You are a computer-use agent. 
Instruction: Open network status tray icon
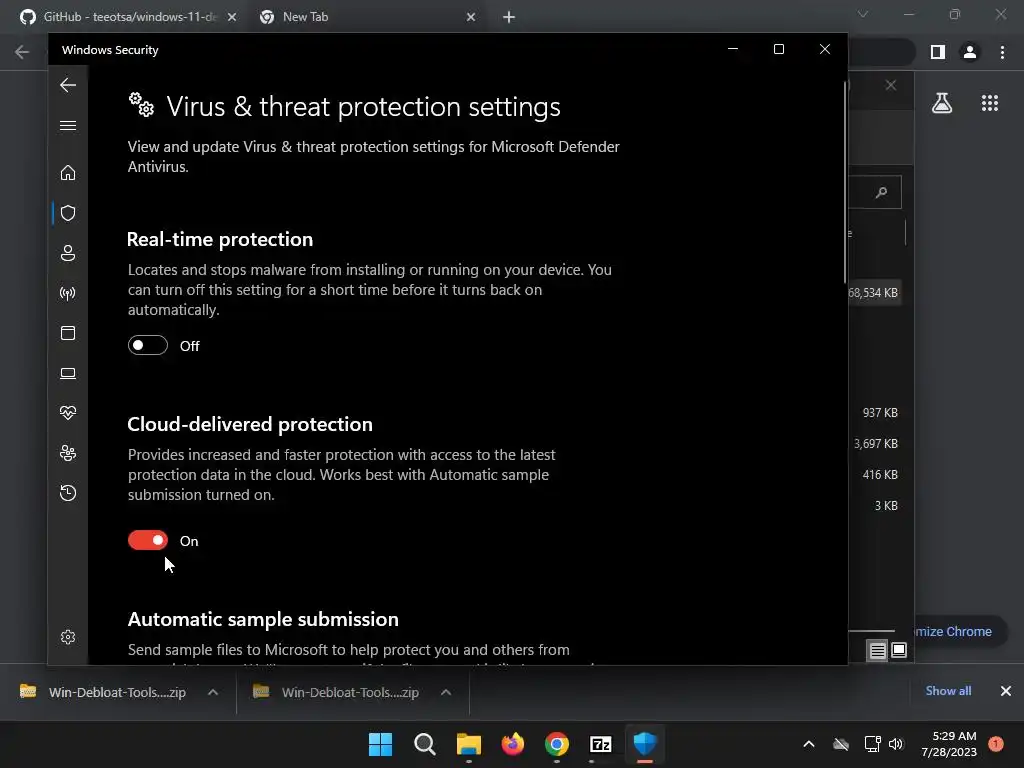point(872,744)
